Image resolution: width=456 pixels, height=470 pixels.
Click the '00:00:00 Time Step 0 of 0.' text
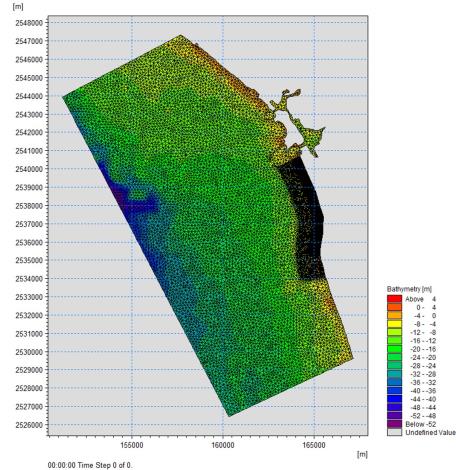[x=90, y=465]
